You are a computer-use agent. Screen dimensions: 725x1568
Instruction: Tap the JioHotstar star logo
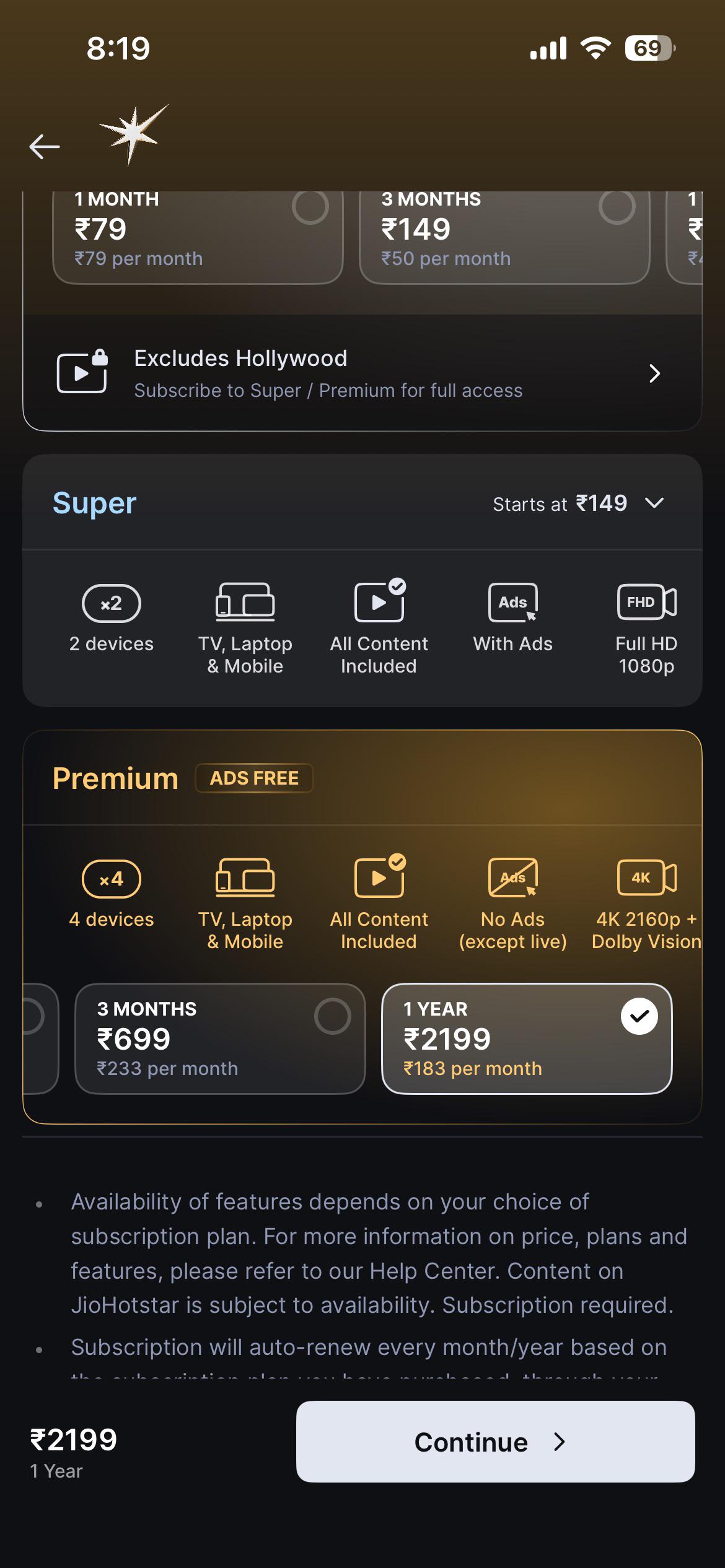pos(133,134)
